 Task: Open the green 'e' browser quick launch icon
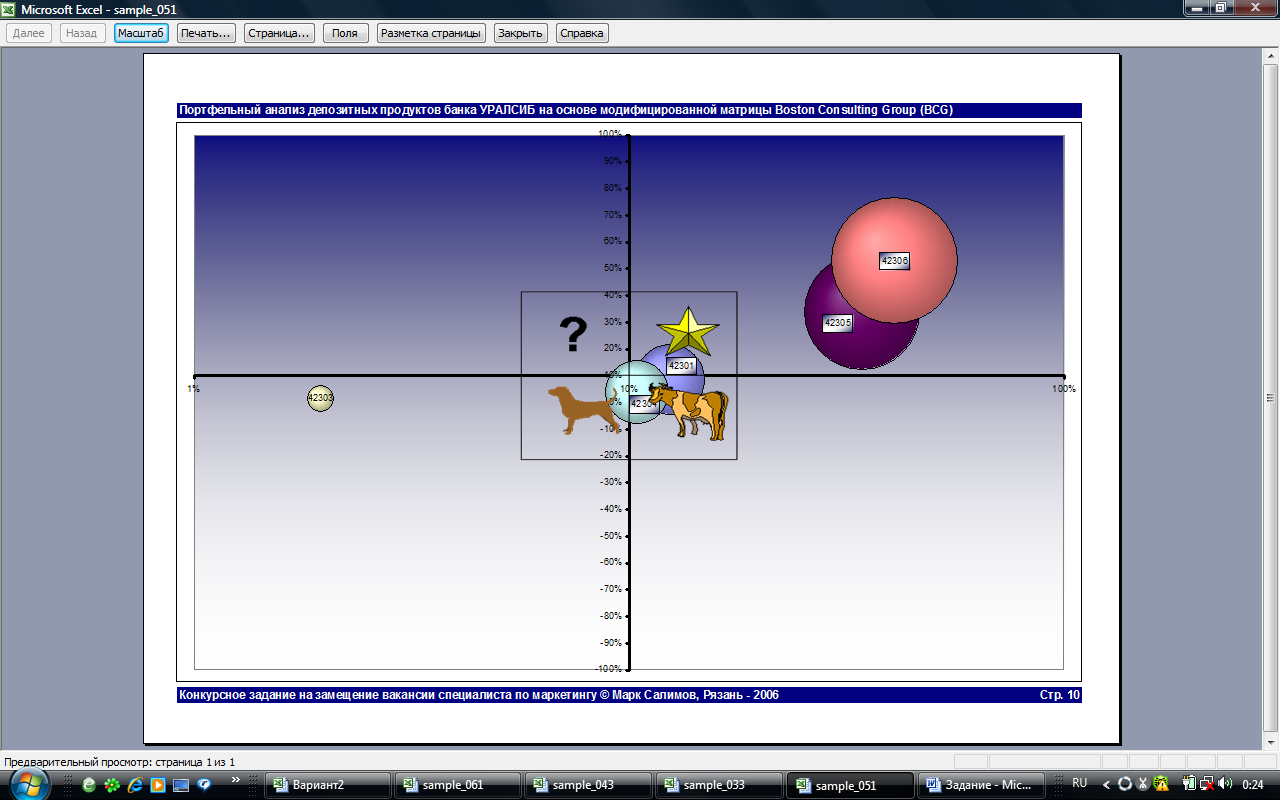pos(89,785)
